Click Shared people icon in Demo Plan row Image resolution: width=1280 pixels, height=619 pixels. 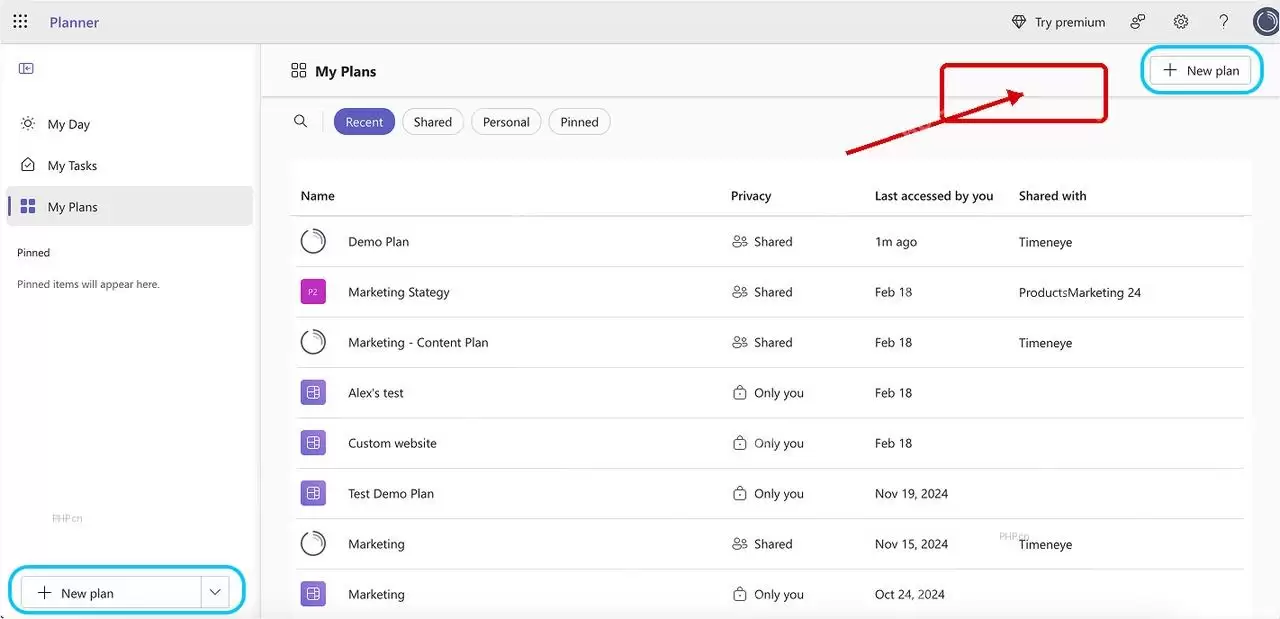pyautogui.click(x=740, y=241)
